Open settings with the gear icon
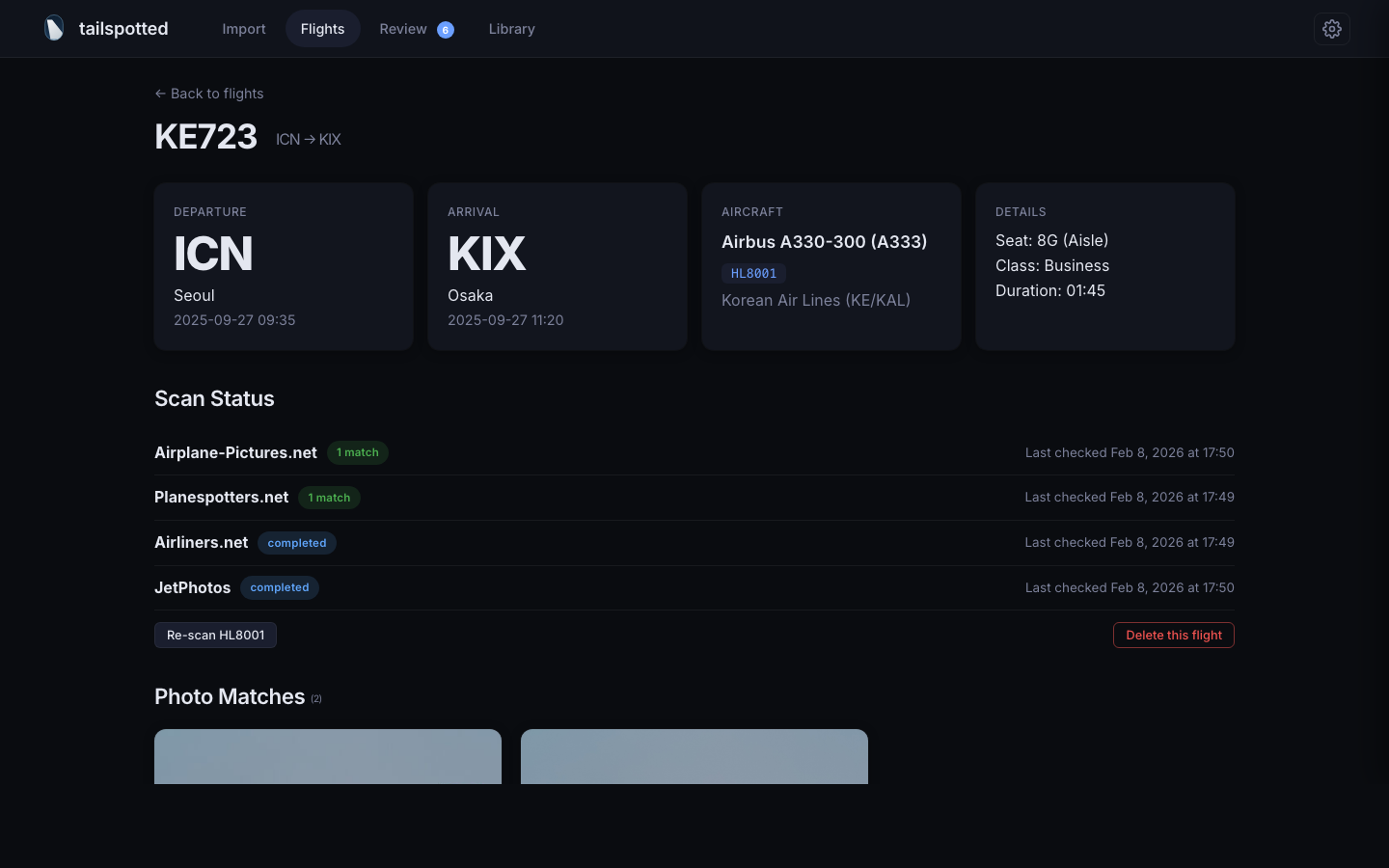The height and width of the screenshot is (868, 1389). [1332, 29]
